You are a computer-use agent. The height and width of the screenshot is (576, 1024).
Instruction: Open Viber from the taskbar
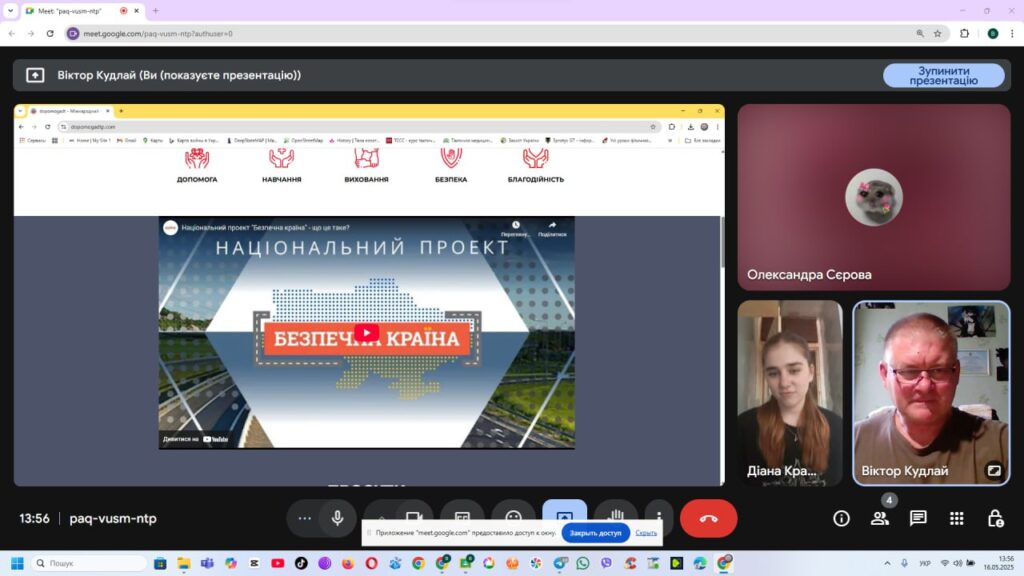pyautogui.click(x=607, y=563)
